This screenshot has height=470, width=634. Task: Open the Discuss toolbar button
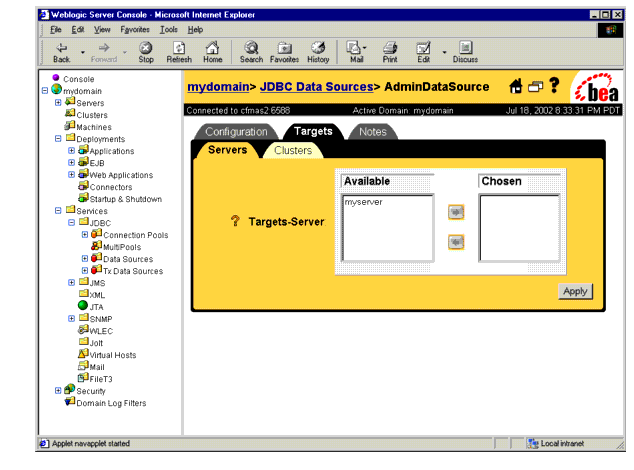[465, 53]
